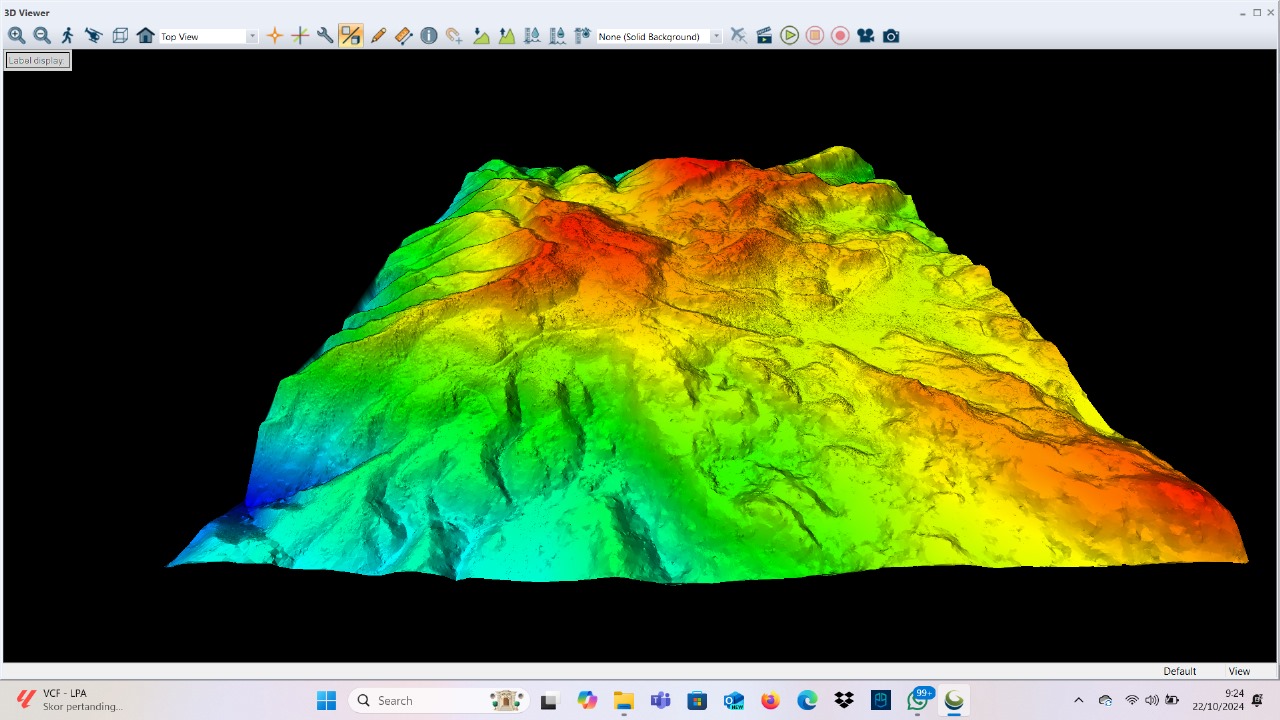Click the magnet snap icon
Image resolution: width=1280 pixels, height=720 pixels.
[x=455, y=36]
